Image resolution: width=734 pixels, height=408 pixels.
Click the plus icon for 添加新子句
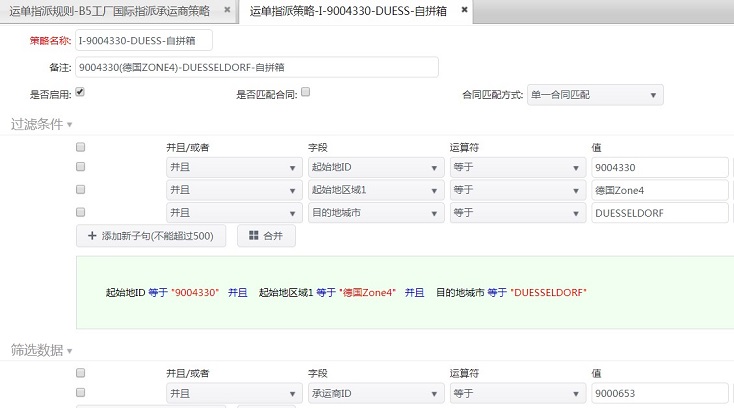pos(92,236)
